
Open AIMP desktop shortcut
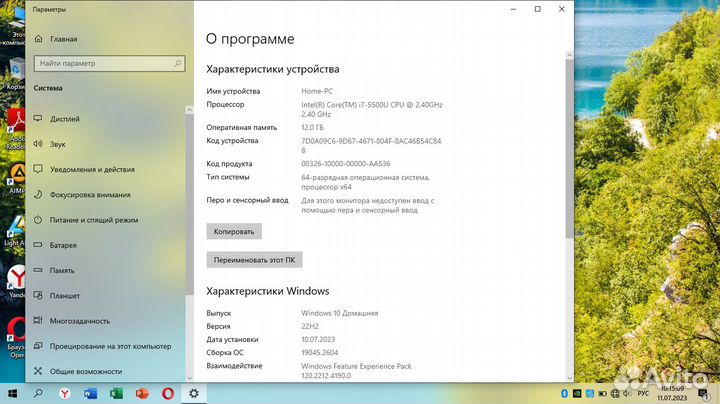(x=17, y=178)
